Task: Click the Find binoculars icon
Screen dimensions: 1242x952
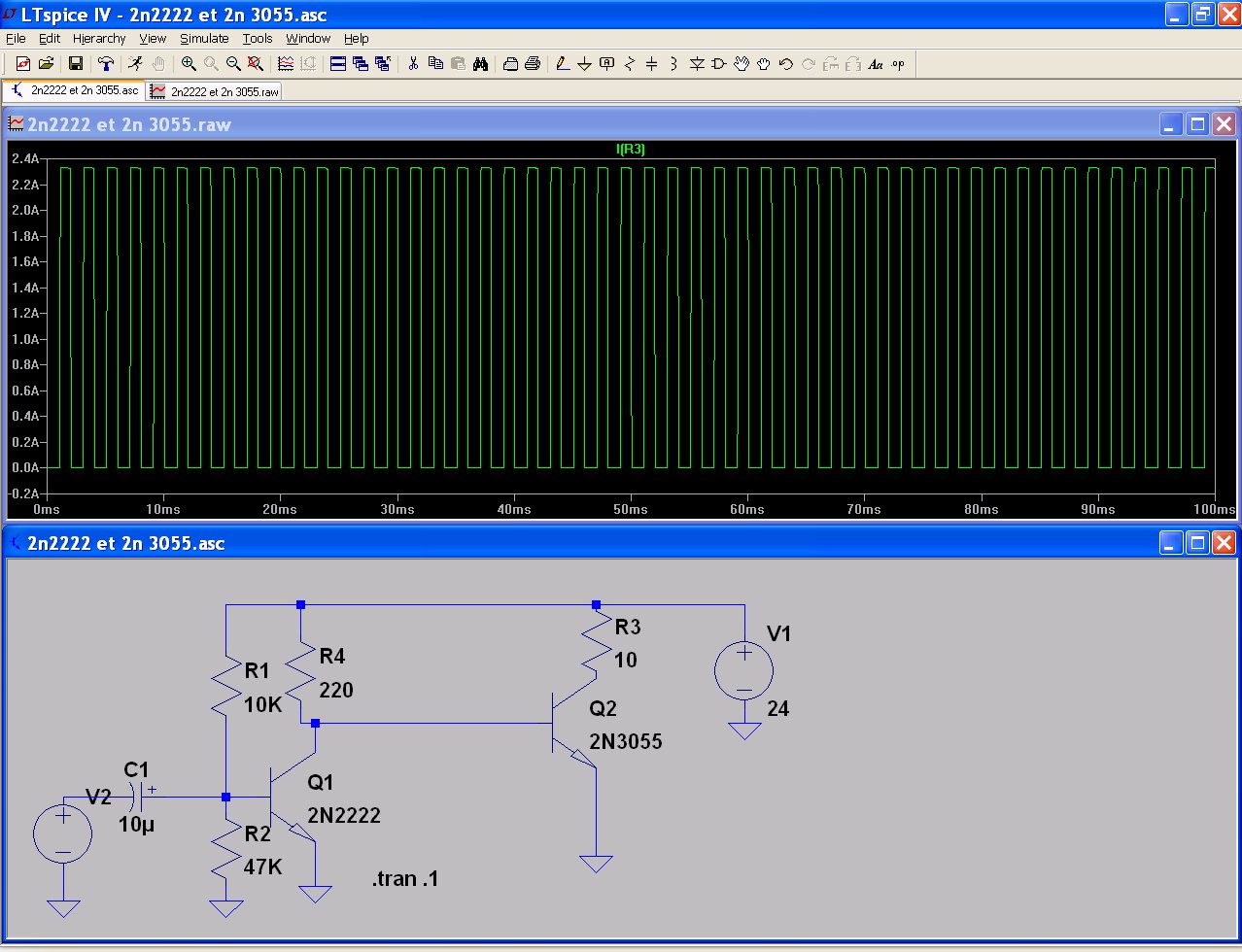Action: pos(481,64)
